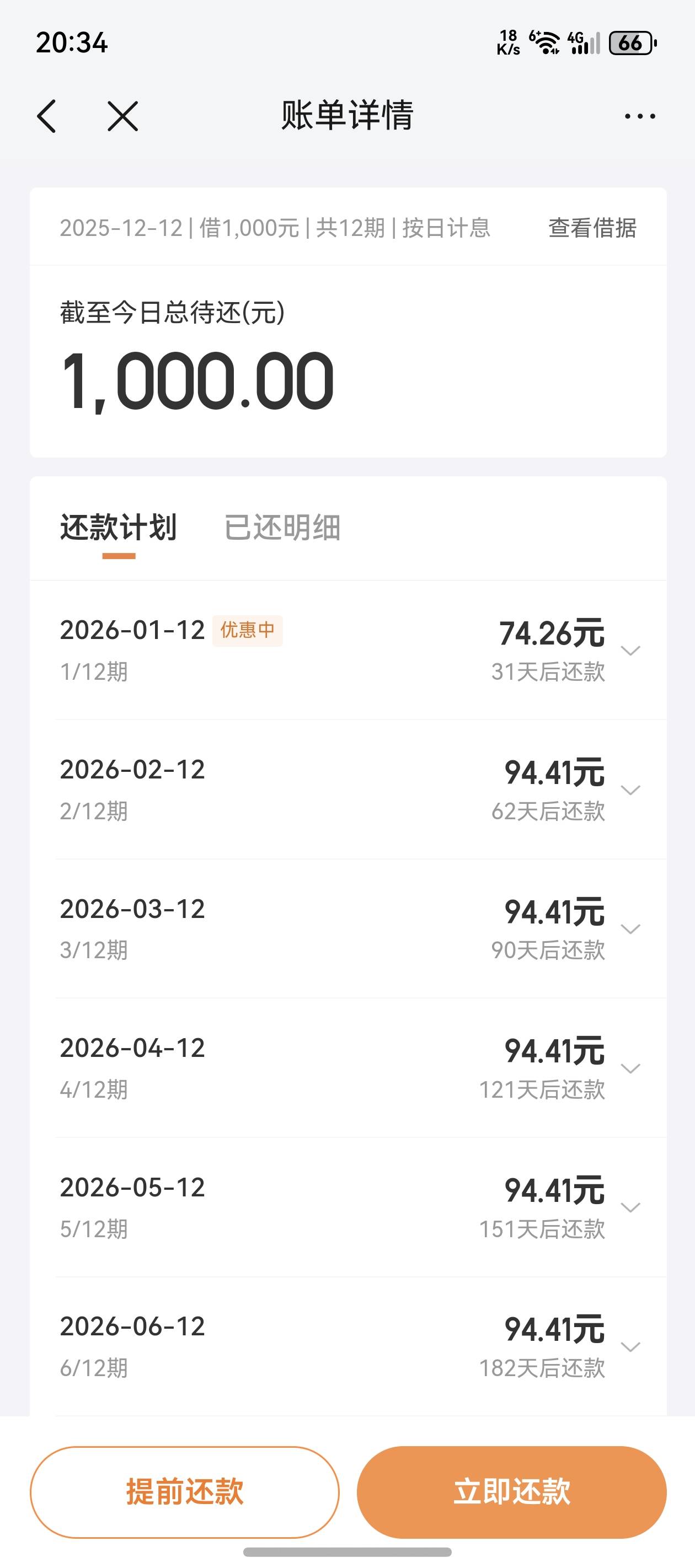Open the three-dot more options menu
Viewport: 695px width, 1568px height.
[x=640, y=116]
